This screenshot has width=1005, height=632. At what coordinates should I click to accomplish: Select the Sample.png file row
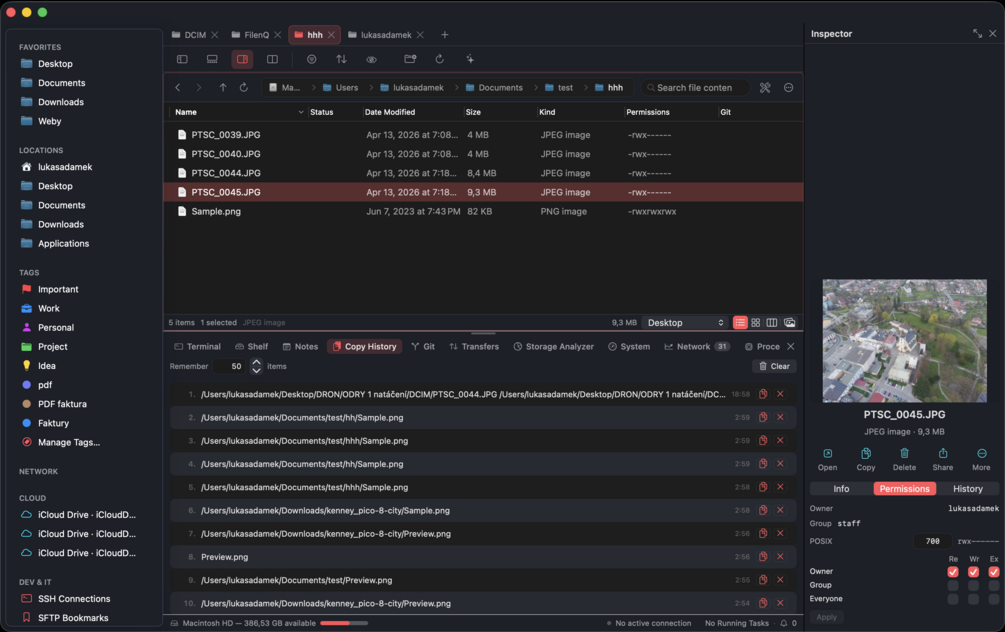[x=483, y=212]
